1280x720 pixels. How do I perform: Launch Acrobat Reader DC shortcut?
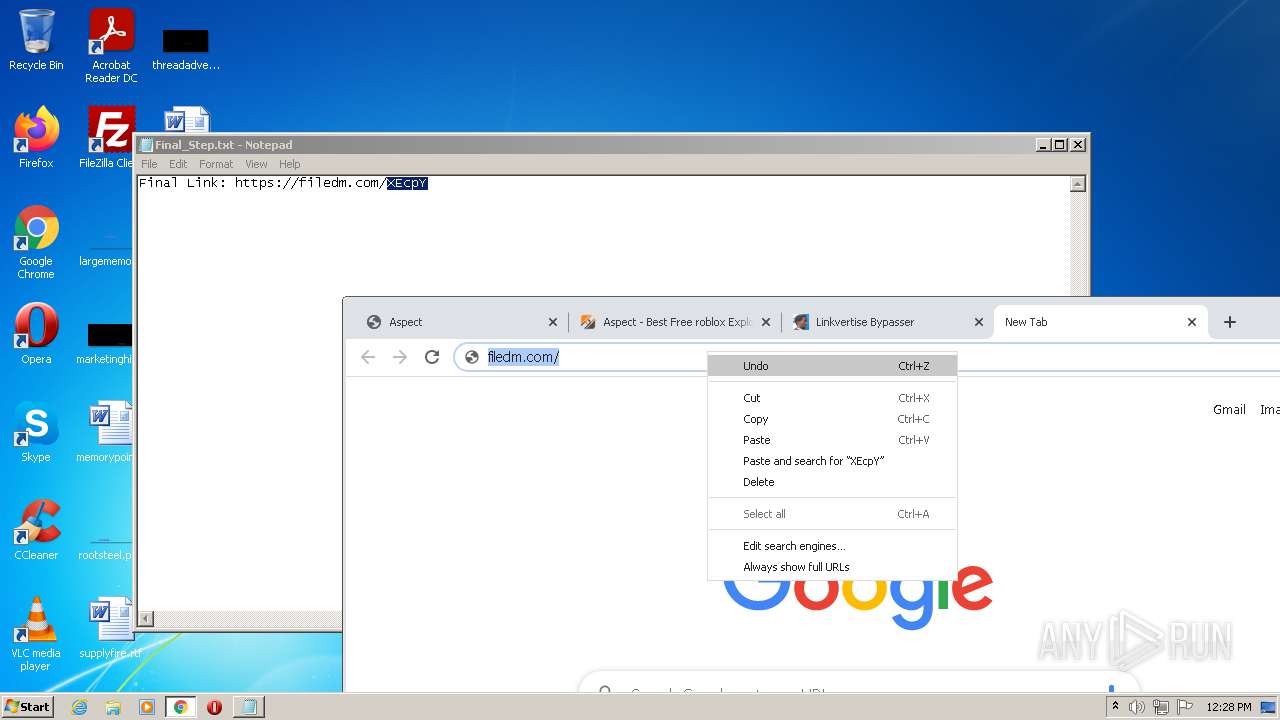click(111, 46)
